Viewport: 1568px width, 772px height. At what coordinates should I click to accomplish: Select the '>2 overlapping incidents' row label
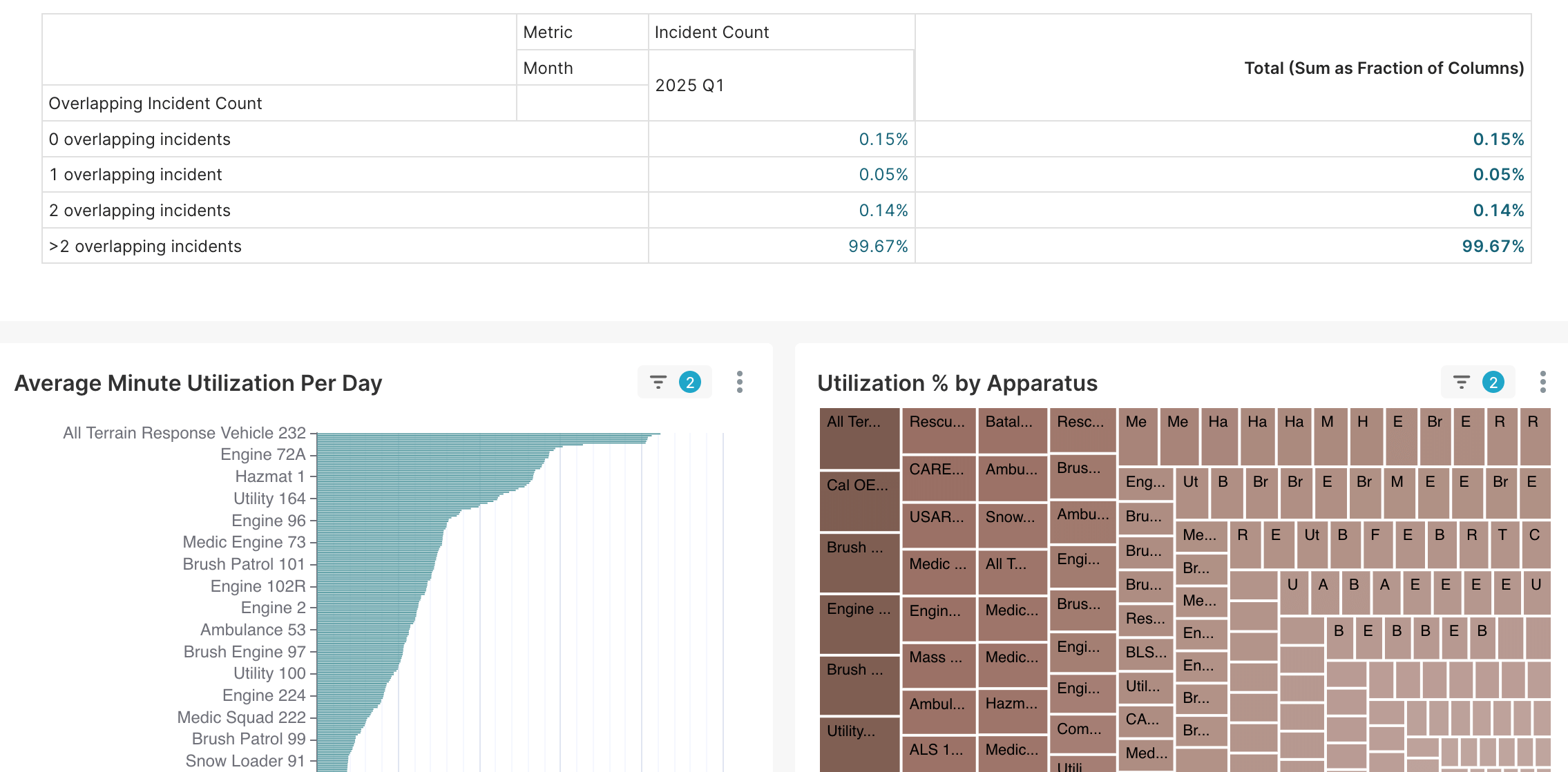pyautogui.click(x=146, y=247)
